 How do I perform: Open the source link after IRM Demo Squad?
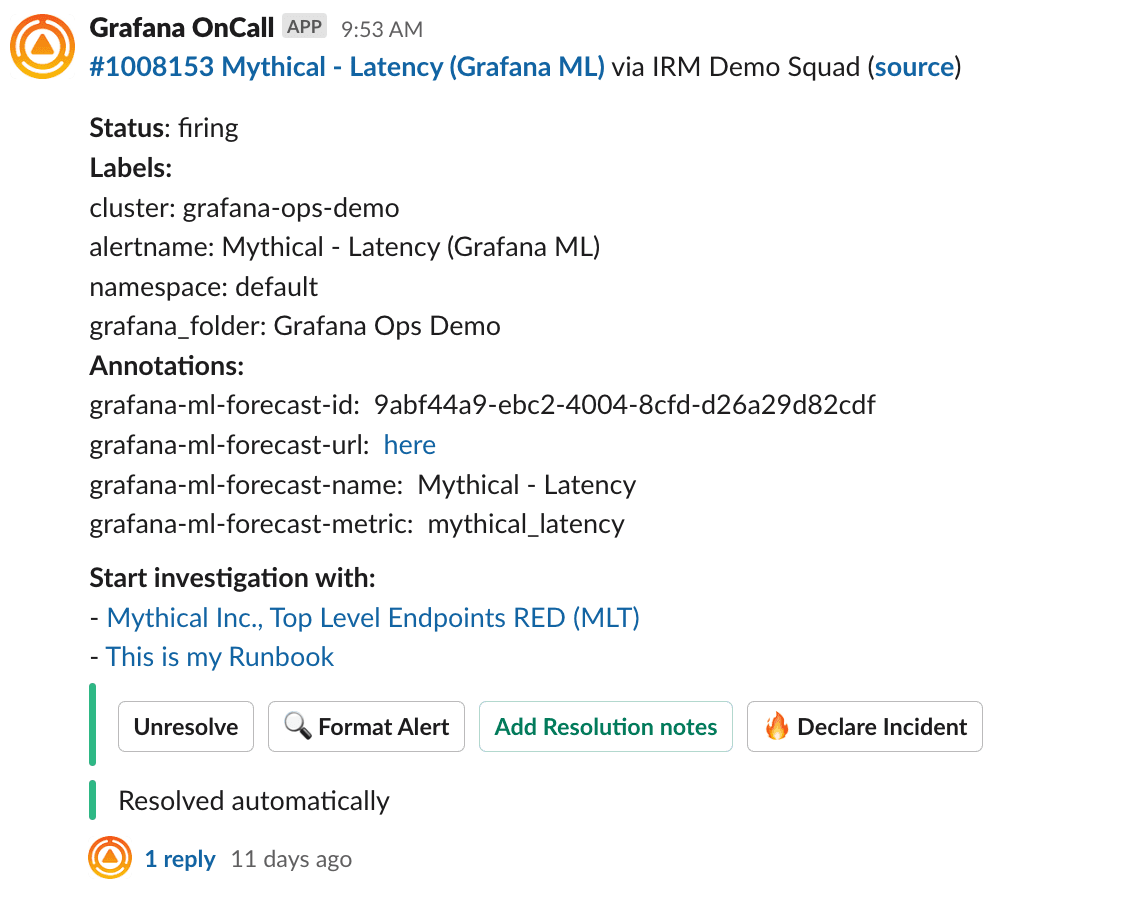tap(914, 66)
